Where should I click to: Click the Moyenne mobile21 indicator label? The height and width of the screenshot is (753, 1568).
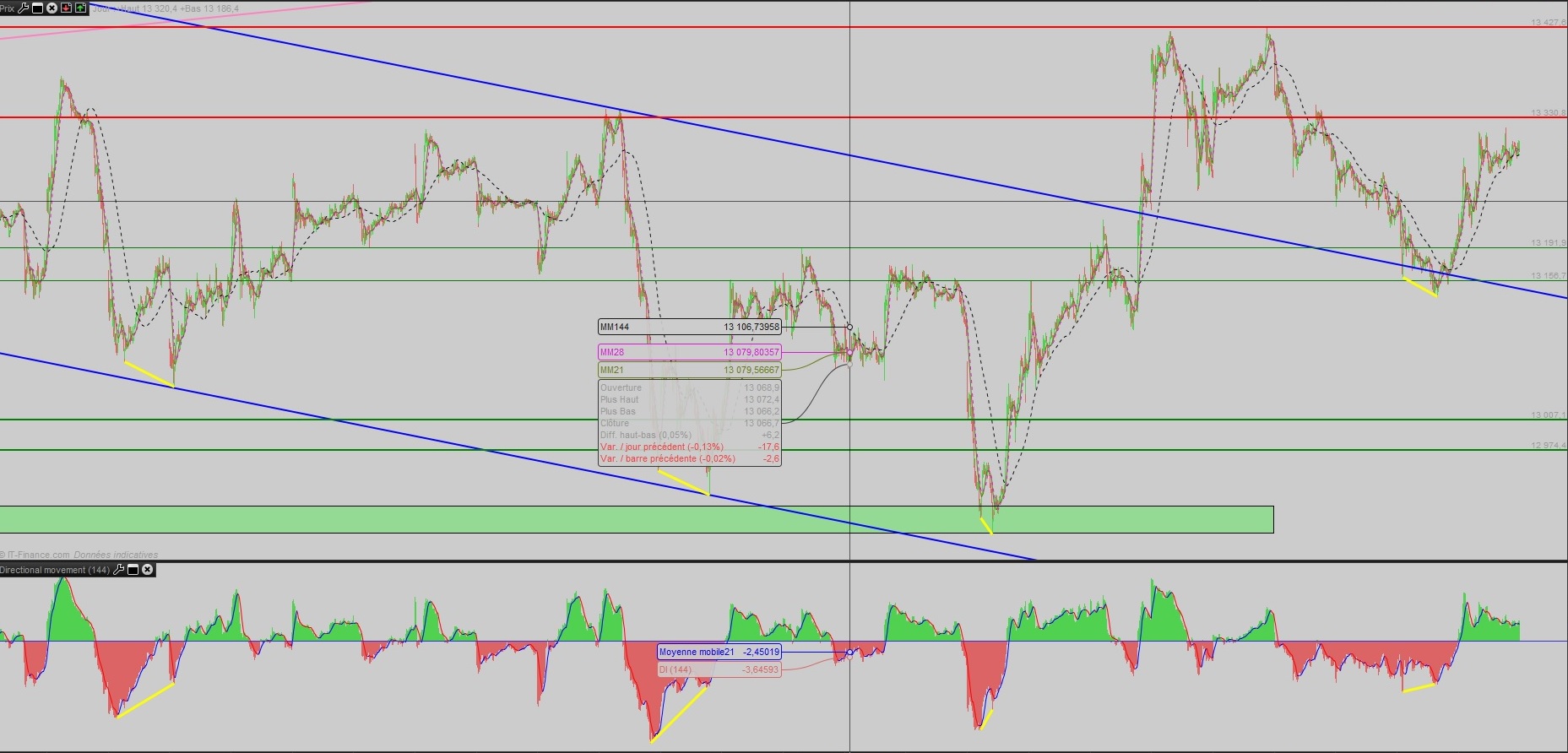coord(719,652)
